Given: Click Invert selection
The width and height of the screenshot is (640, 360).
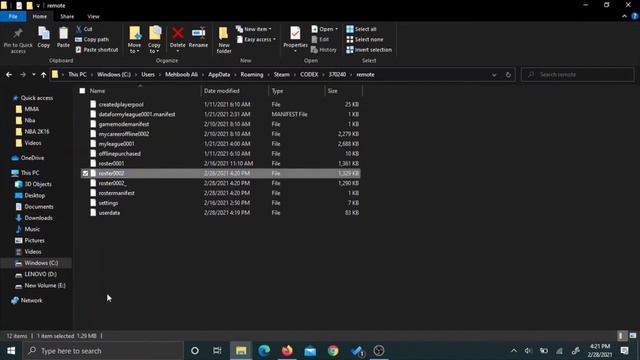Looking at the screenshot, I should tap(369, 49).
